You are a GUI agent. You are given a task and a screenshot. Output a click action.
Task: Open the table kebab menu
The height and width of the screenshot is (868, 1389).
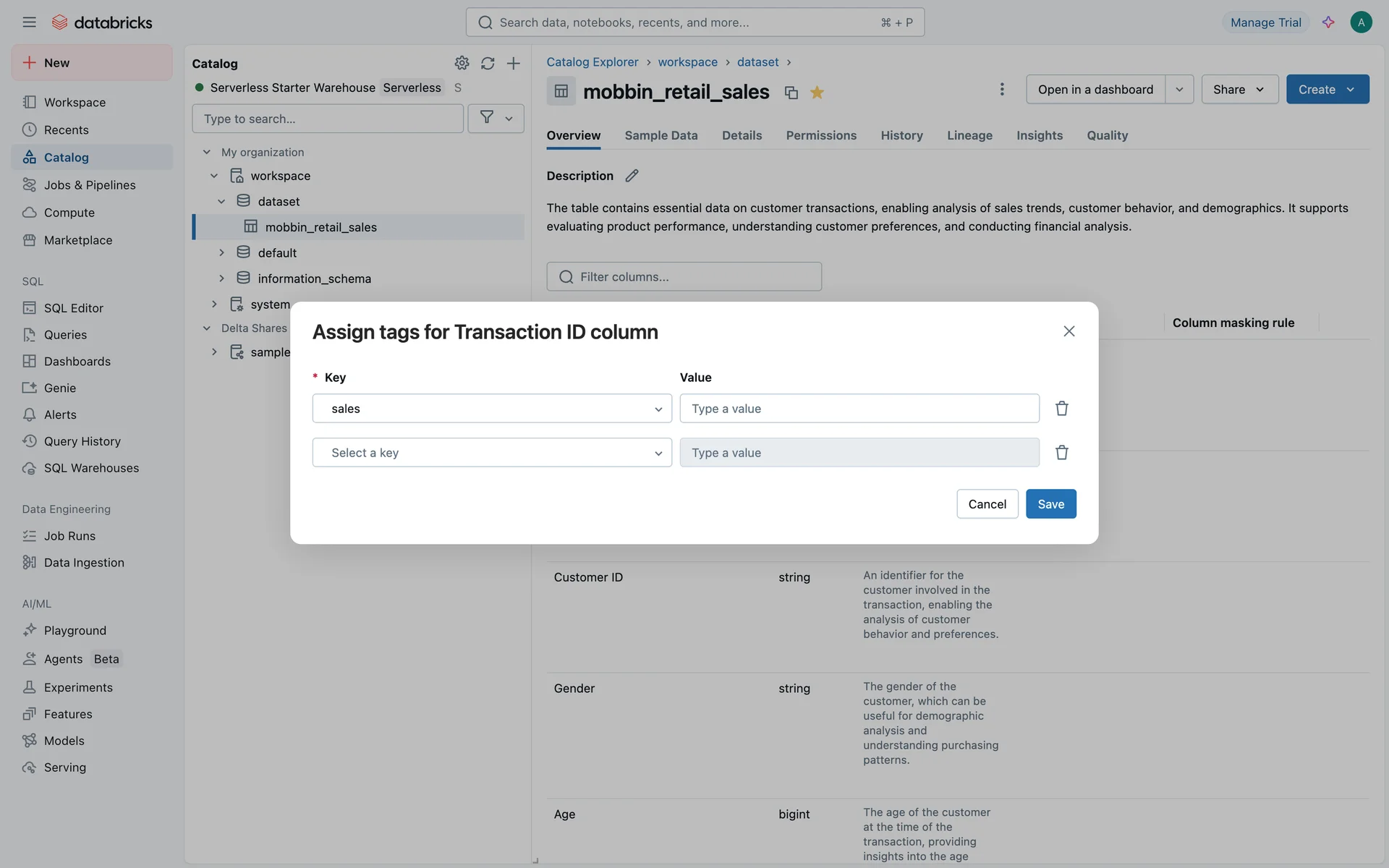[1001, 89]
